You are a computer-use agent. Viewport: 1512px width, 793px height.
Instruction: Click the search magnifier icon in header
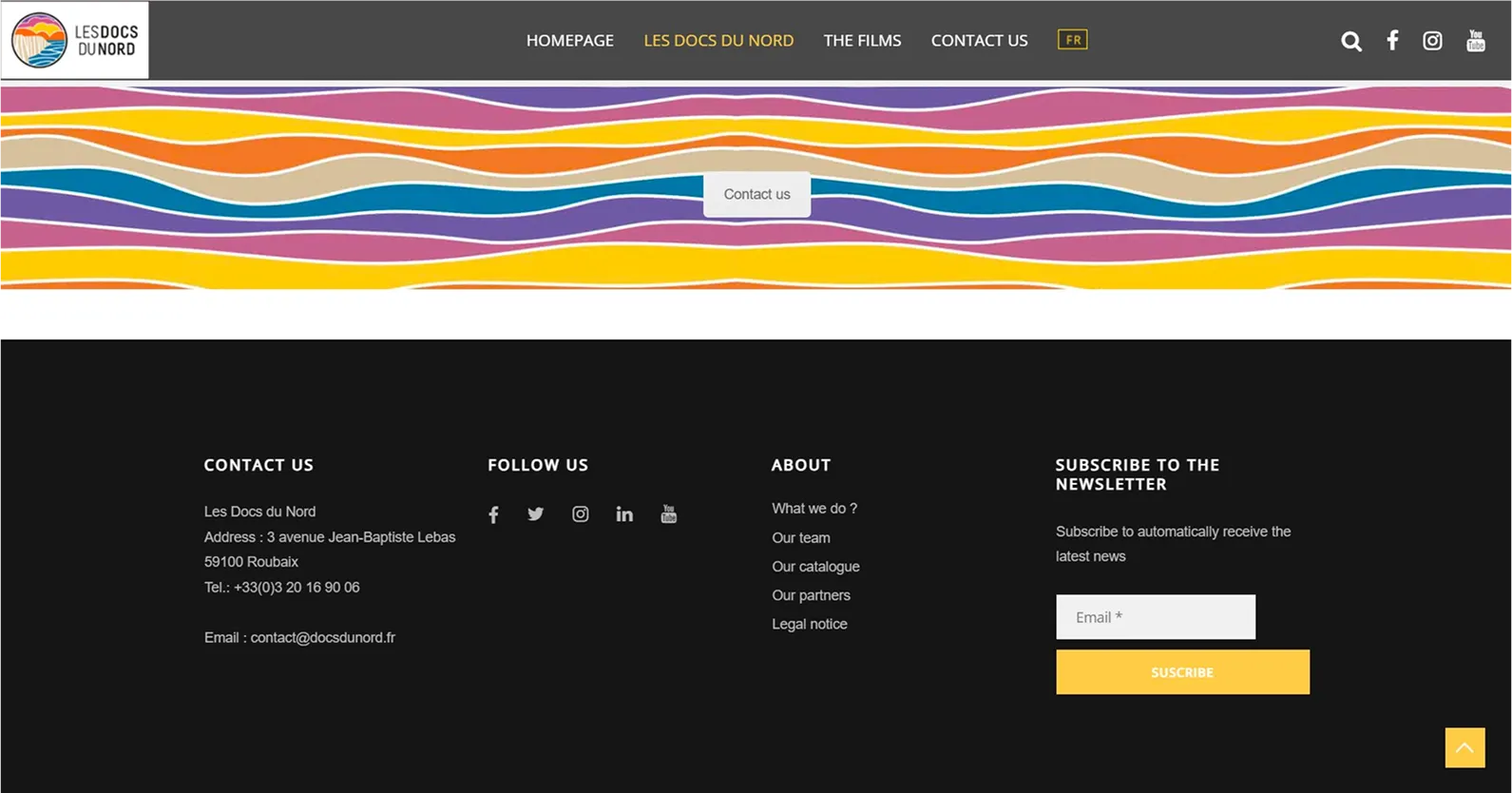[1350, 41]
